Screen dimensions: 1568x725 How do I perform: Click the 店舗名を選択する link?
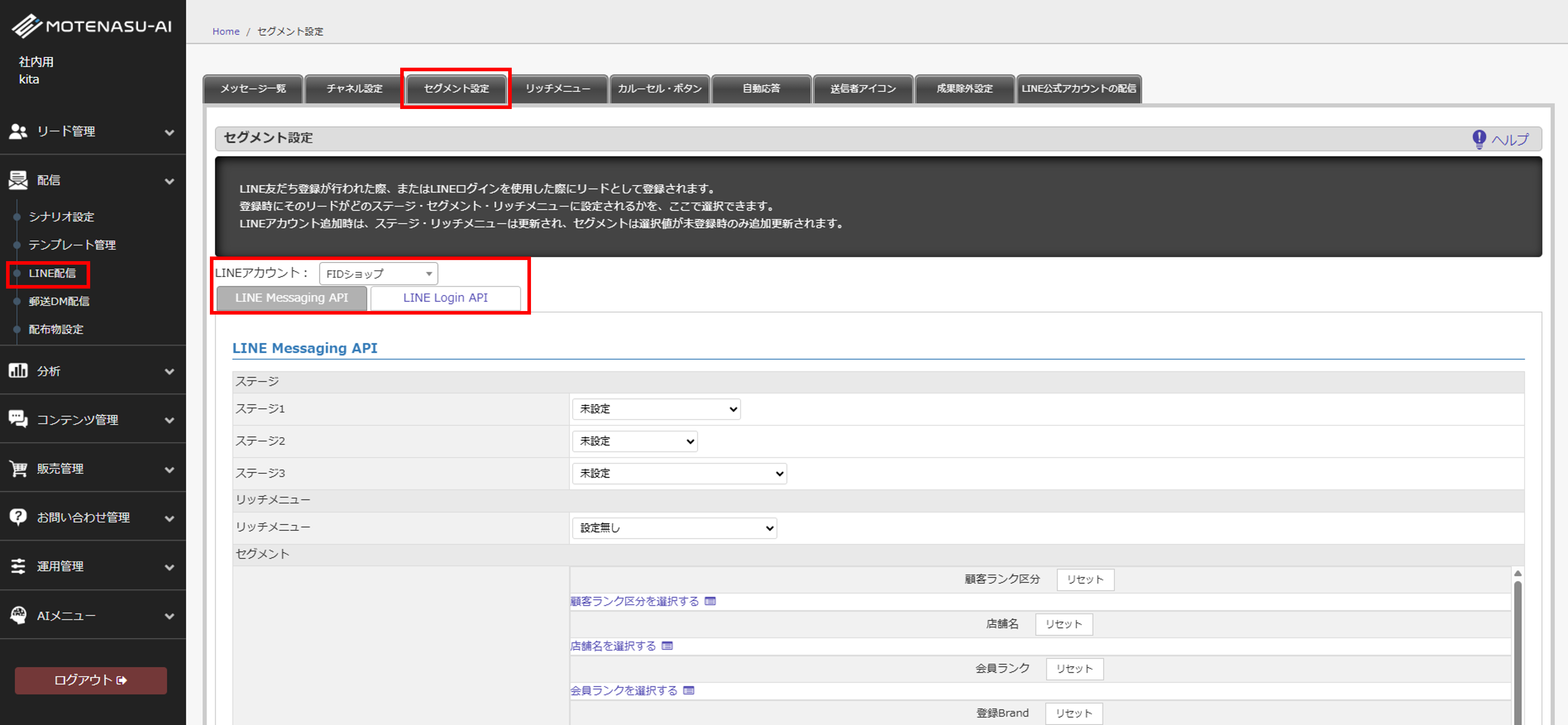[613, 646]
